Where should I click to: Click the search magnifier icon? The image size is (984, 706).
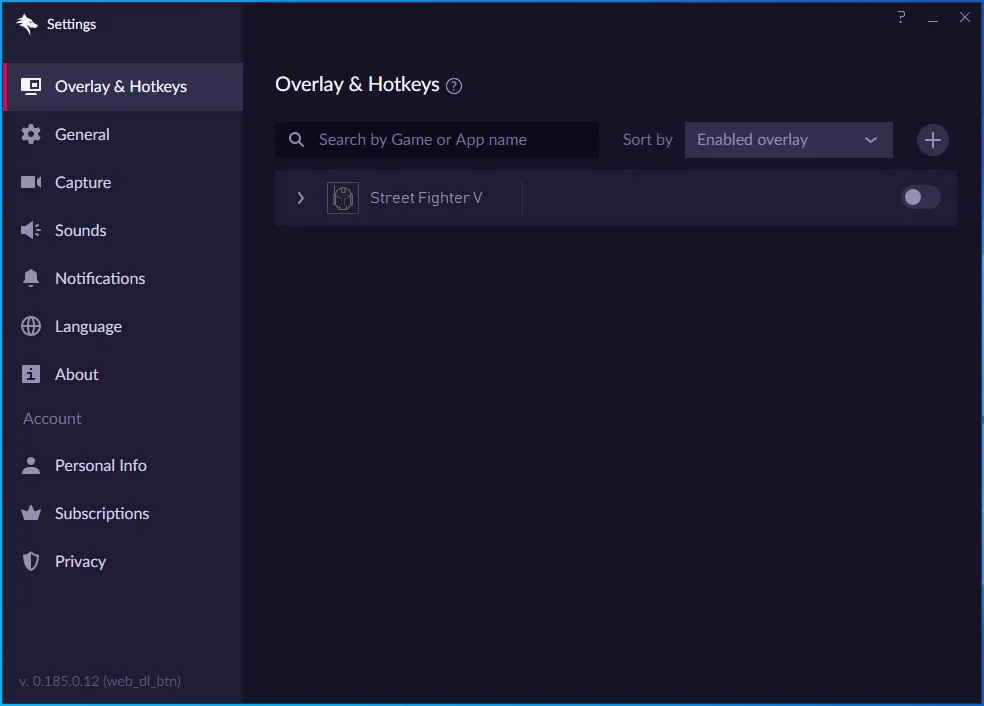(x=296, y=139)
